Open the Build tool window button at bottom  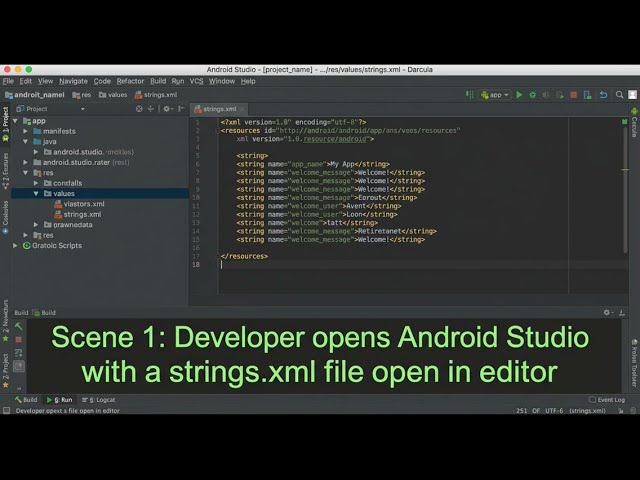tap(26, 400)
